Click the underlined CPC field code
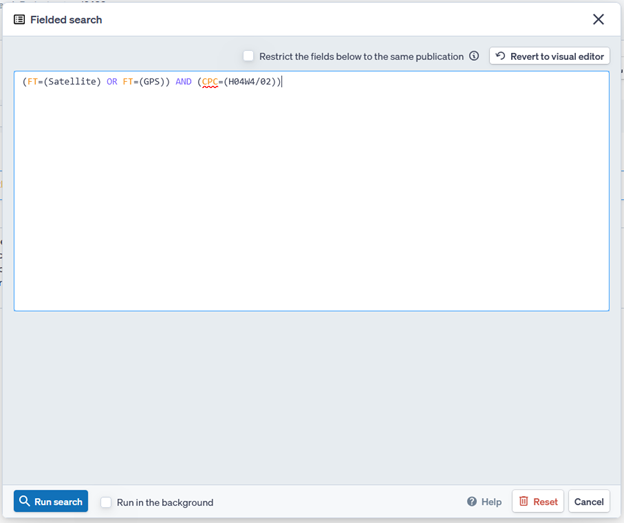Screen dimensions: 624x523 (x=210, y=82)
